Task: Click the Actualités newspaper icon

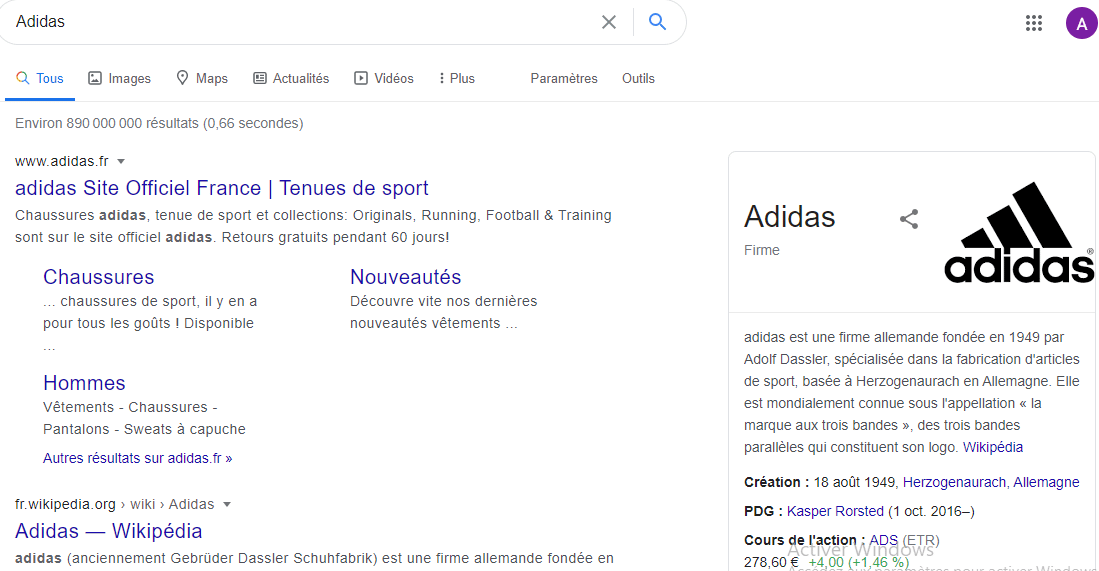Action: pos(259,78)
